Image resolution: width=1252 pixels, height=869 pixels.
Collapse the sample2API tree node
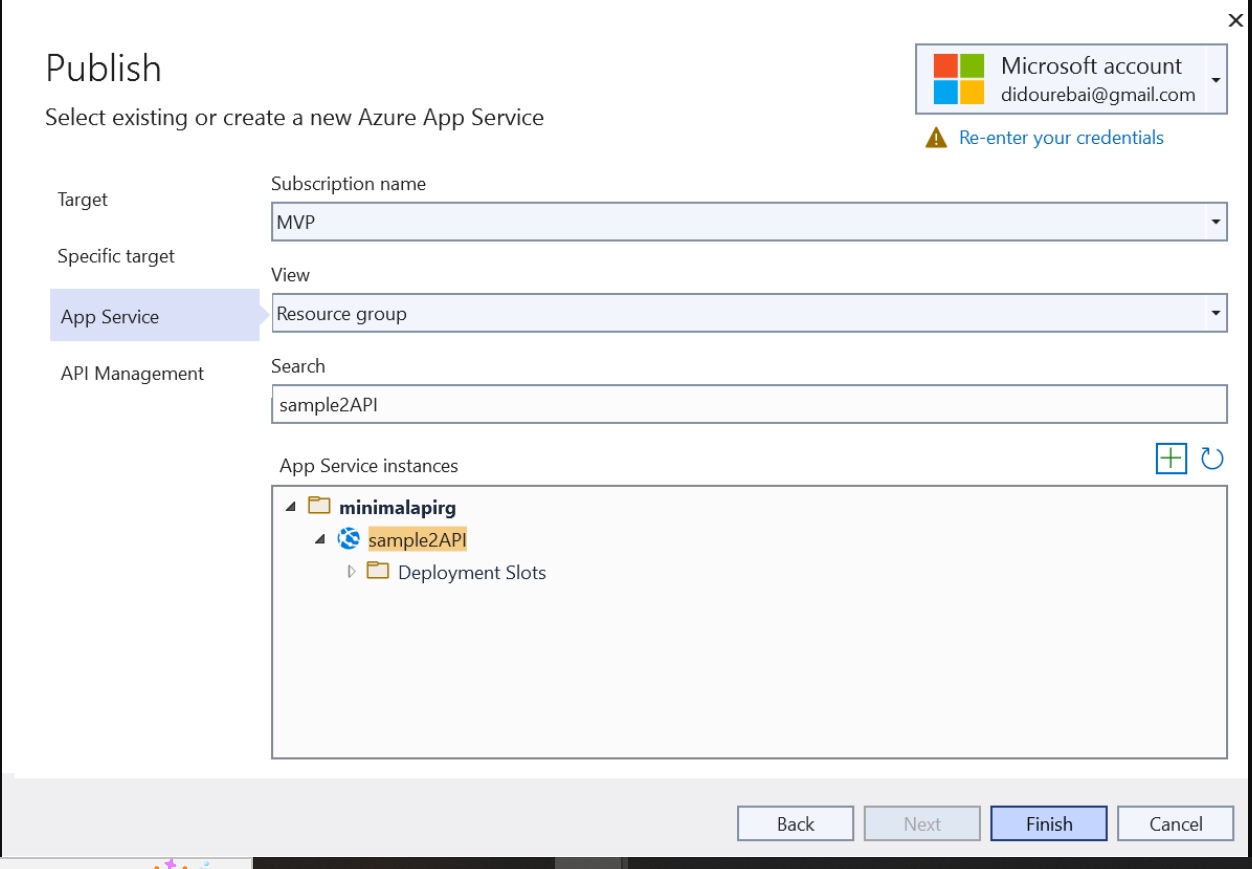[321, 540]
